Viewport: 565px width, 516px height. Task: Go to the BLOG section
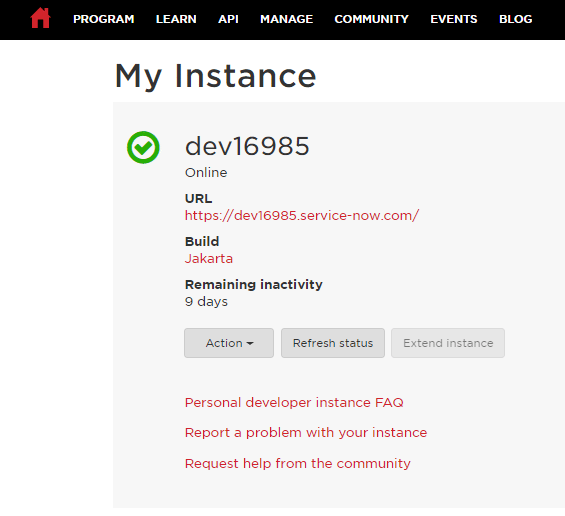pyautogui.click(x=515, y=19)
